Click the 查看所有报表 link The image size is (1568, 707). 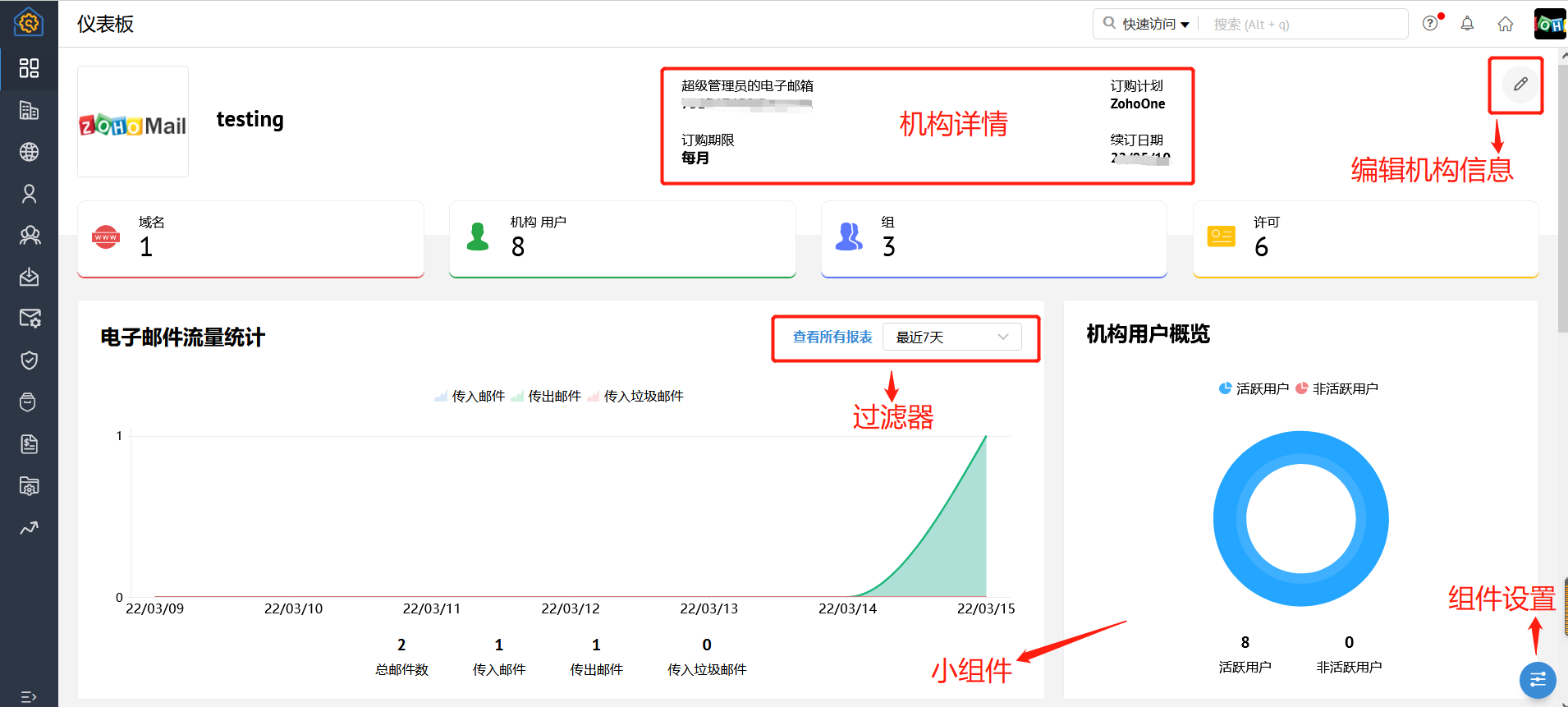832,337
